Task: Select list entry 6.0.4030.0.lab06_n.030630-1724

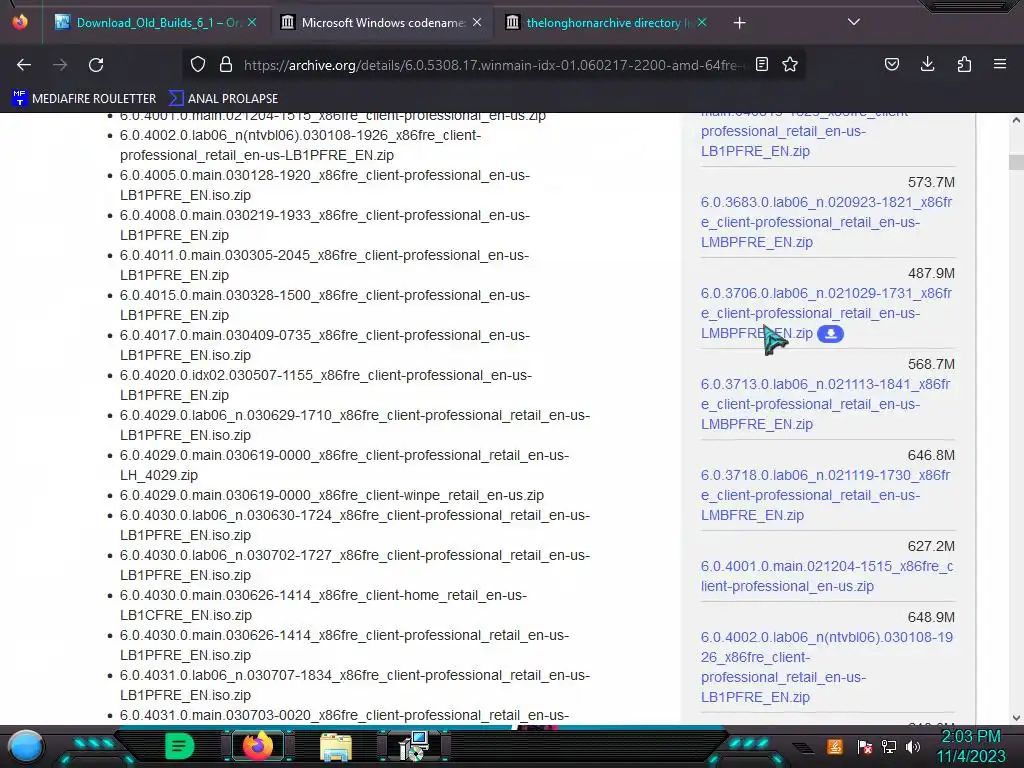Action: (x=355, y=525)
